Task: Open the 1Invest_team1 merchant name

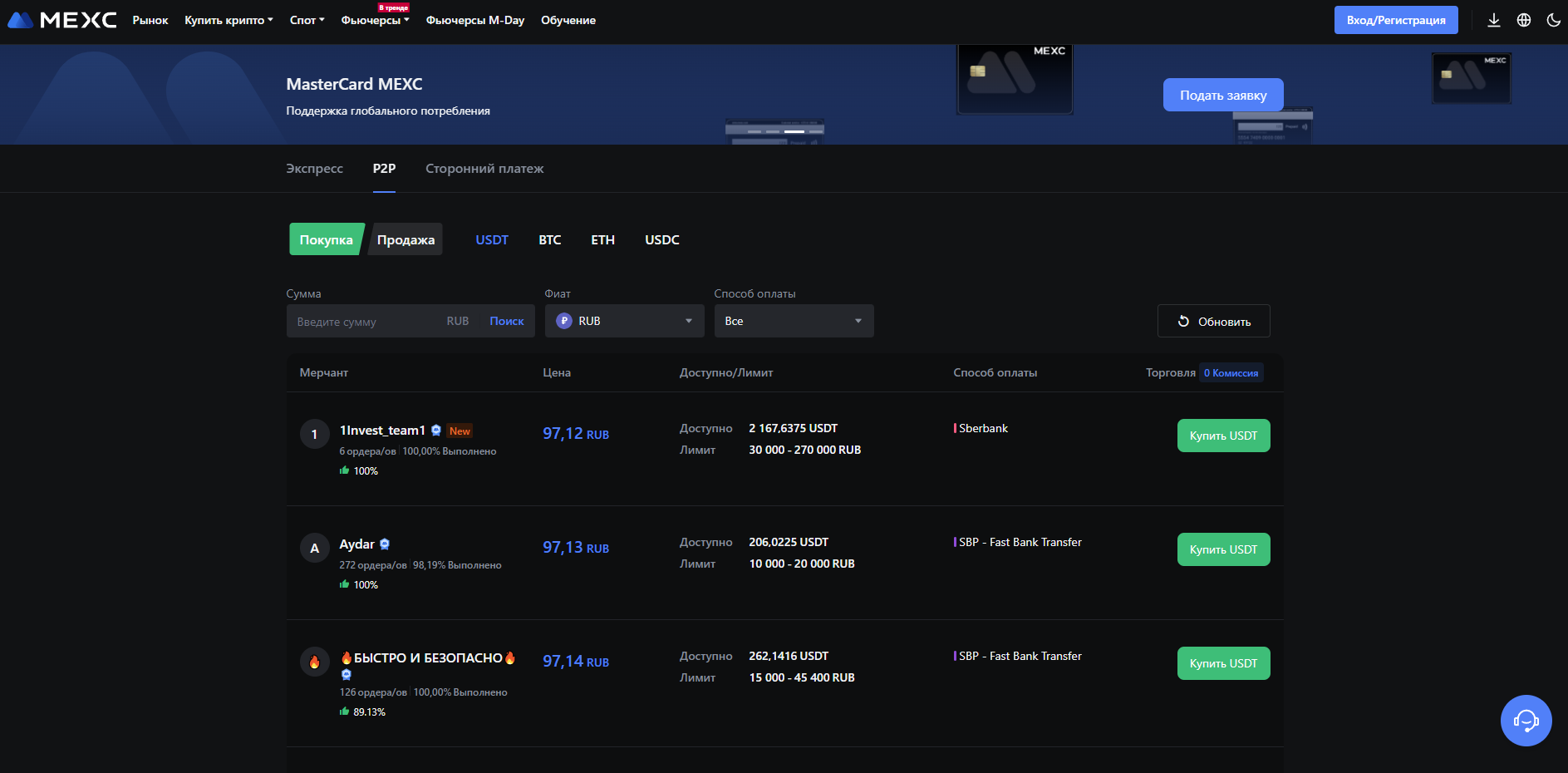Action: pyautogui.click(x=382, y=430)
